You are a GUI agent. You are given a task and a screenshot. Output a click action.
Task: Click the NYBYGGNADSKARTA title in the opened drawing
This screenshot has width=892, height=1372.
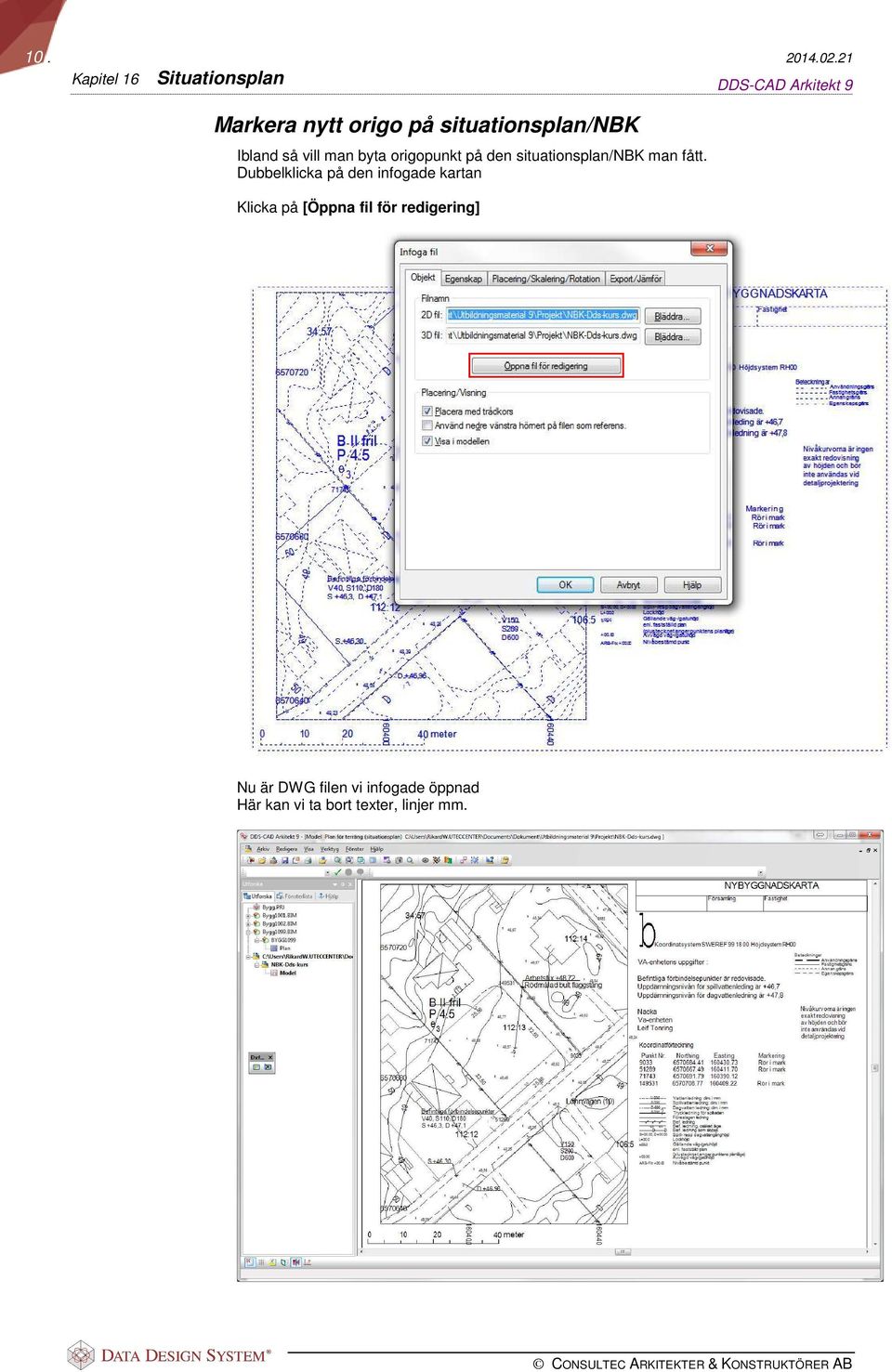click(x=771, y=885)
